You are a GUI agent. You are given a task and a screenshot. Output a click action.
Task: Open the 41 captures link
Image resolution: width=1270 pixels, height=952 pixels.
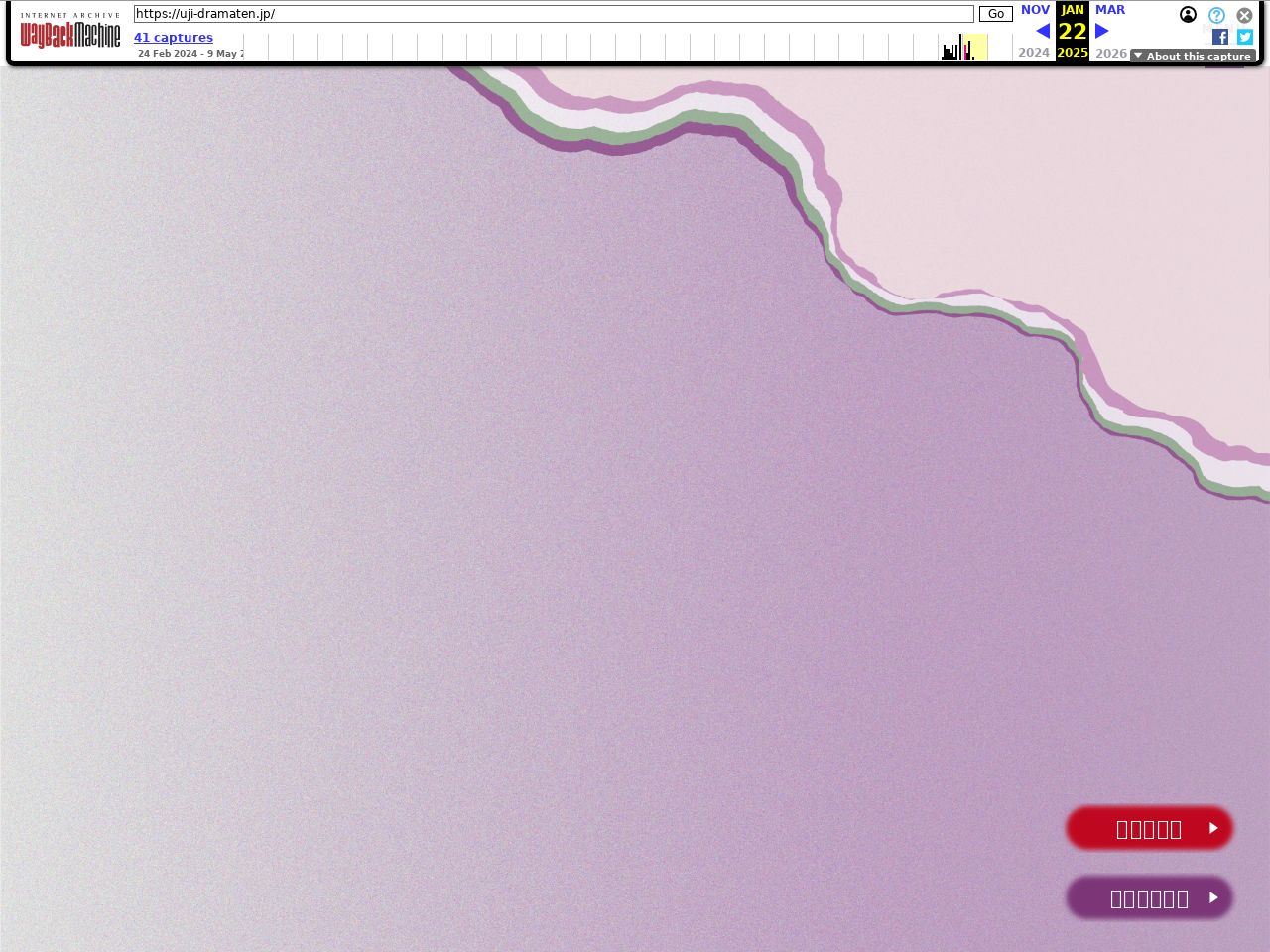pyautogui.click(x=174, y=38)
